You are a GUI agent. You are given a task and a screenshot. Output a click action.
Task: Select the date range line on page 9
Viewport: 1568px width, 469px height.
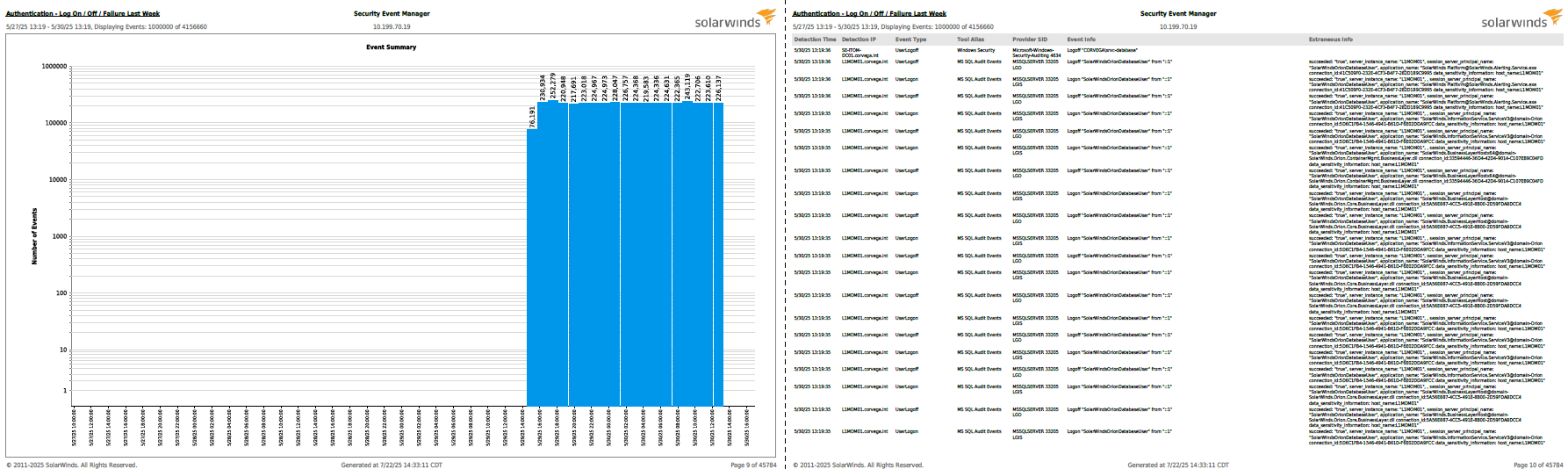point(106,27)
